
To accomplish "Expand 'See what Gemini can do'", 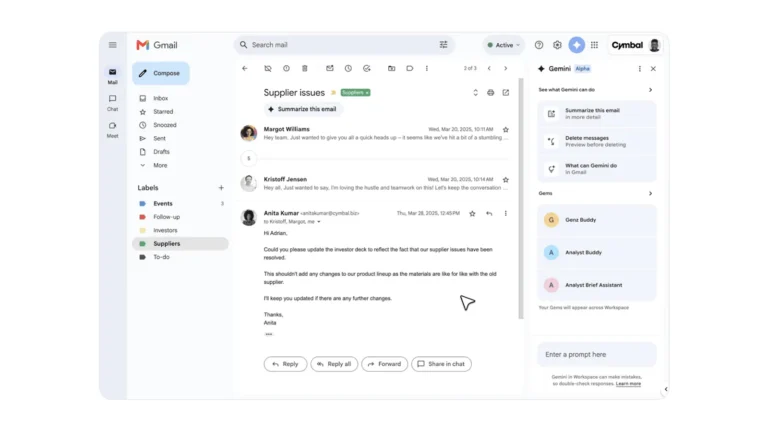I will coord(650,90).
